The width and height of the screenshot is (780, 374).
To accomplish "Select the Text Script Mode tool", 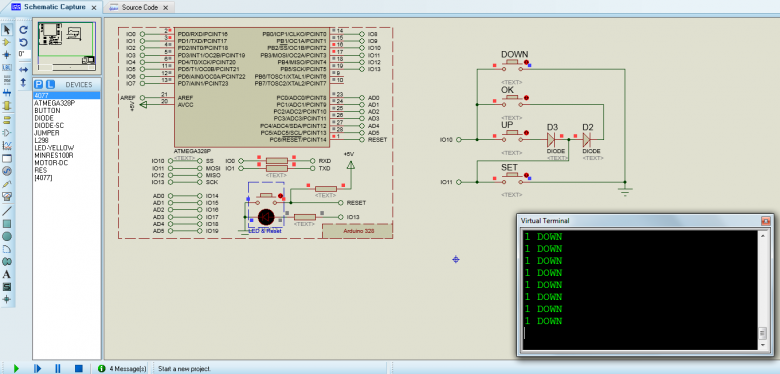I will [6, 80].
